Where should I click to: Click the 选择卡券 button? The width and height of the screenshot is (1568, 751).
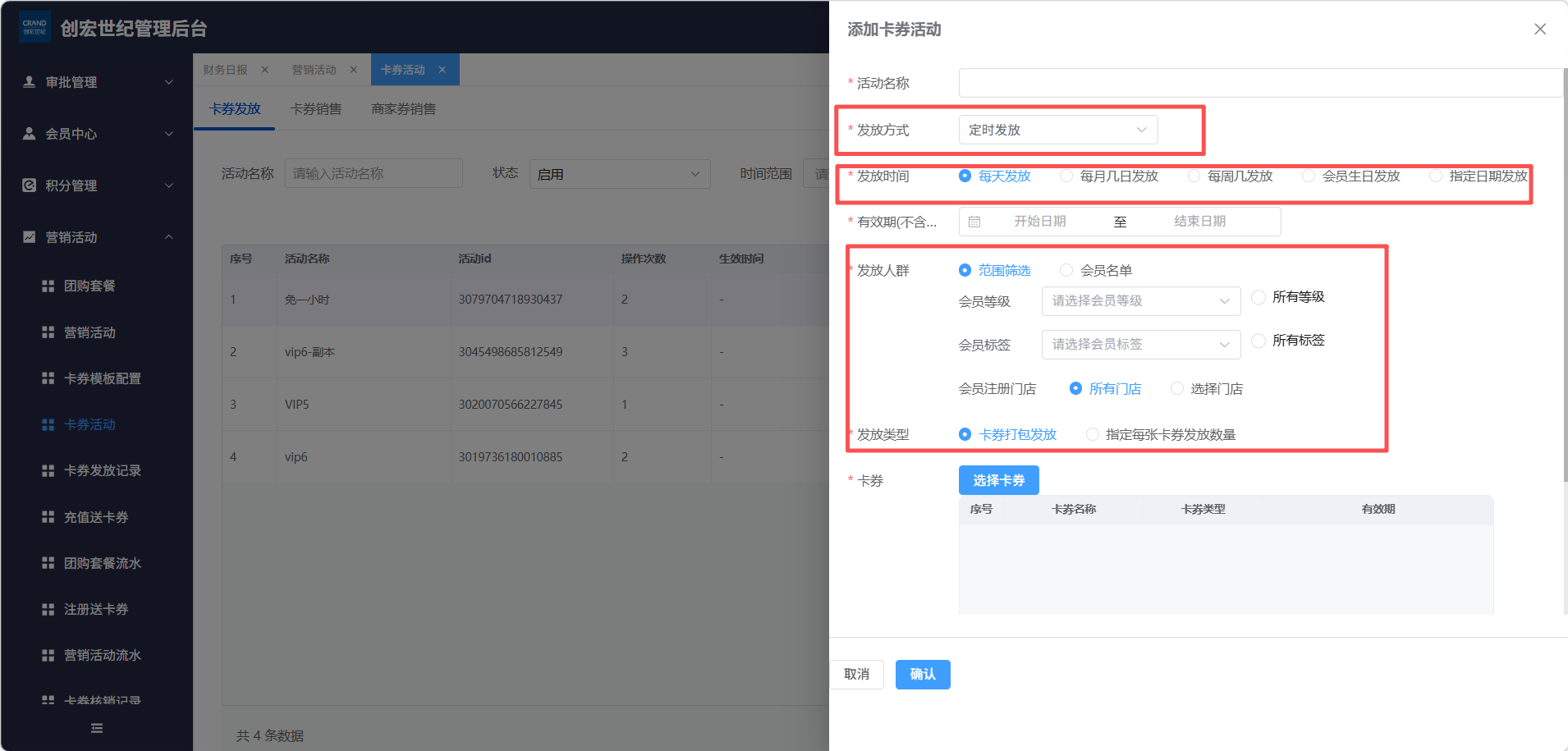pos(998,480)
